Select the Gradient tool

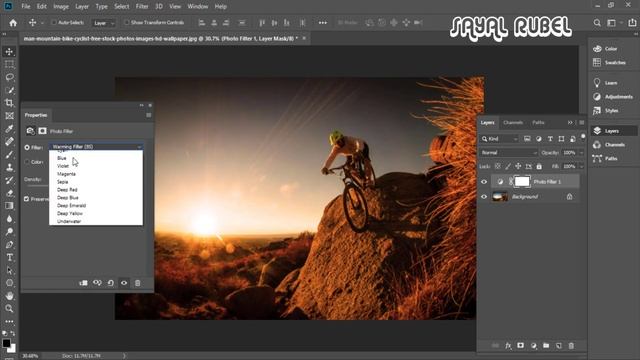[x=9, y=206]
